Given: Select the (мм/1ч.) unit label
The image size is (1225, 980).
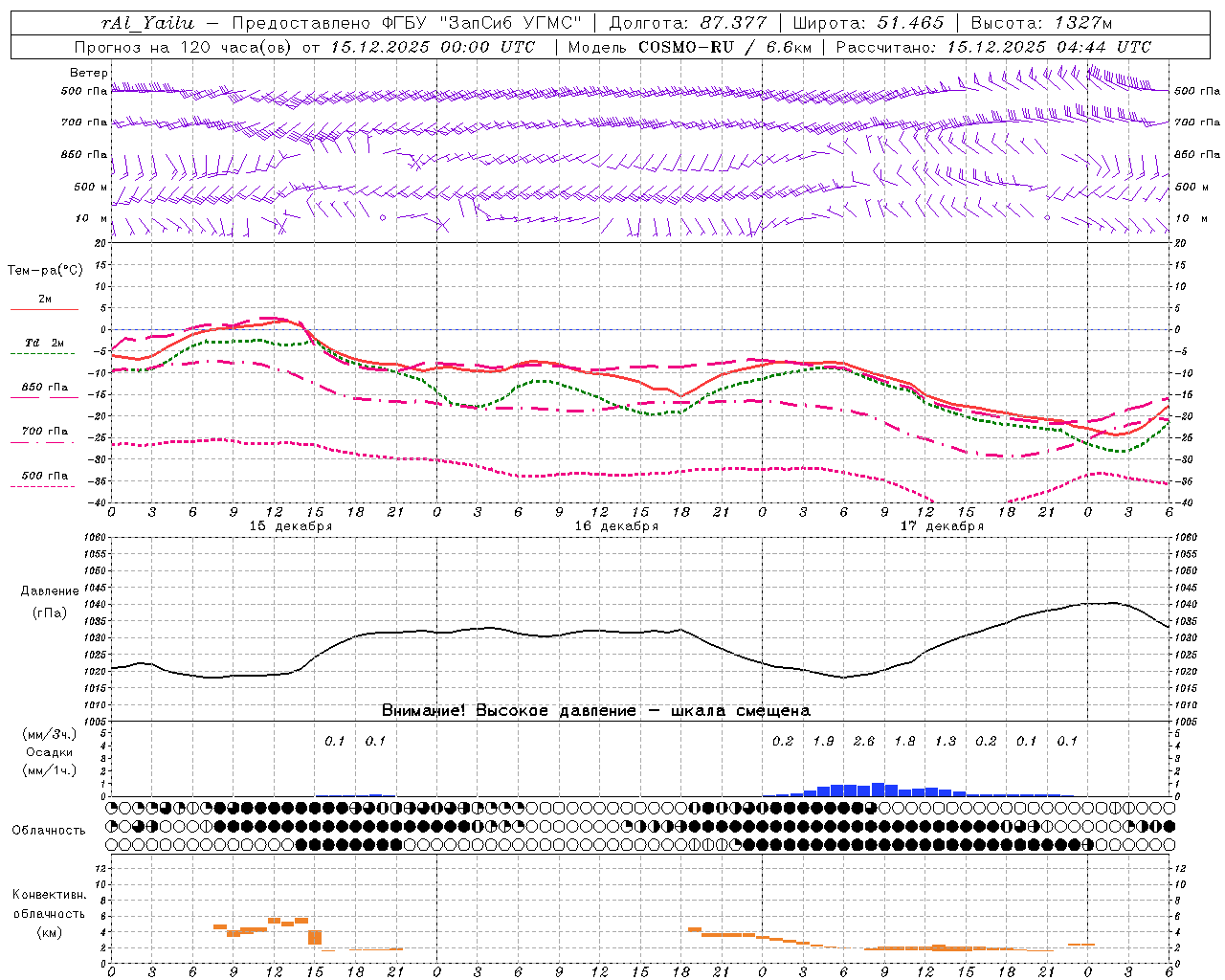Looking at the screenshot, I should click(x=49, y=770).
